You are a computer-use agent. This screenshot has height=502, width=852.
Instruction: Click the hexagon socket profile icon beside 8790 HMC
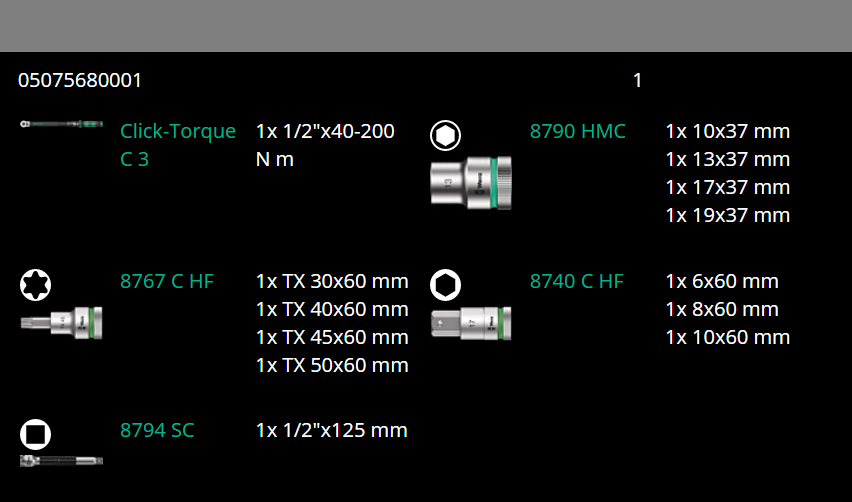pyautogui.click(x=445, y=135)
